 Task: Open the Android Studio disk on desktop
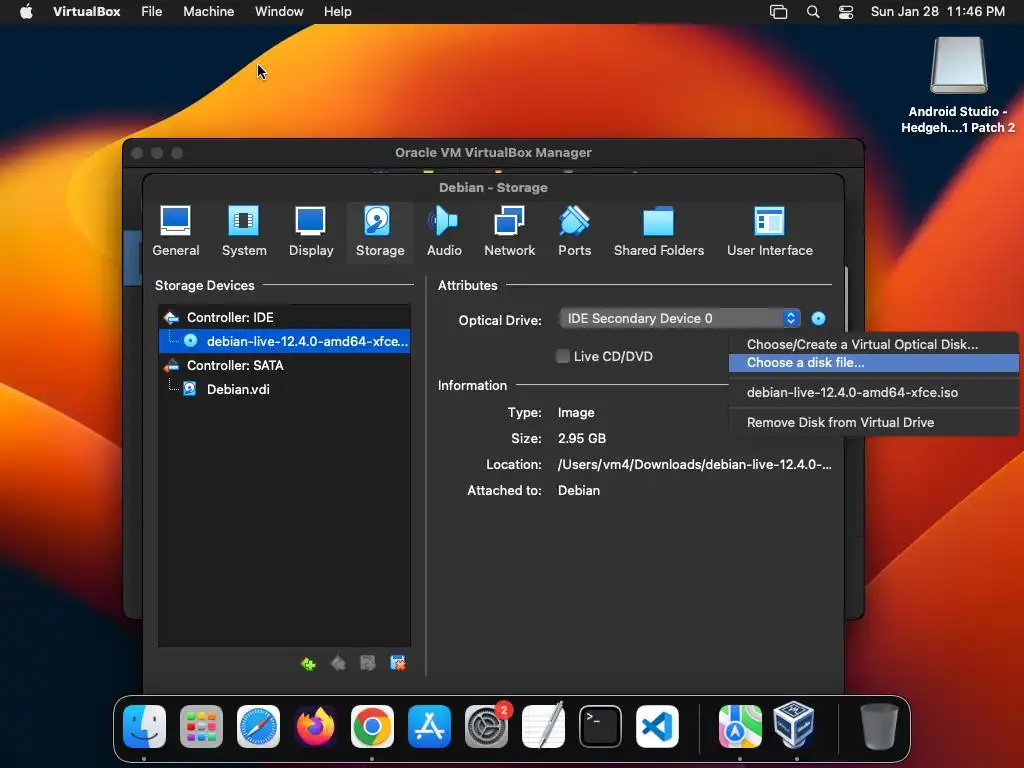tap(958, 84)
